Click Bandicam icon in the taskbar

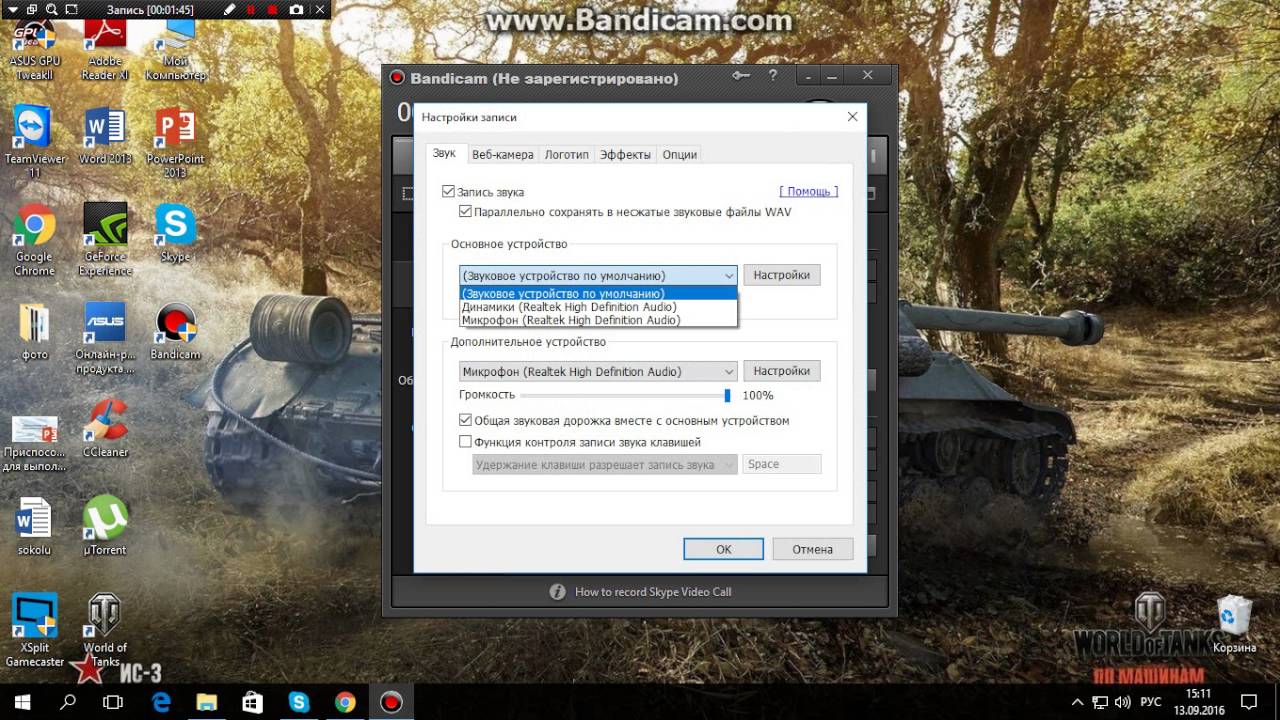[391, 702]
